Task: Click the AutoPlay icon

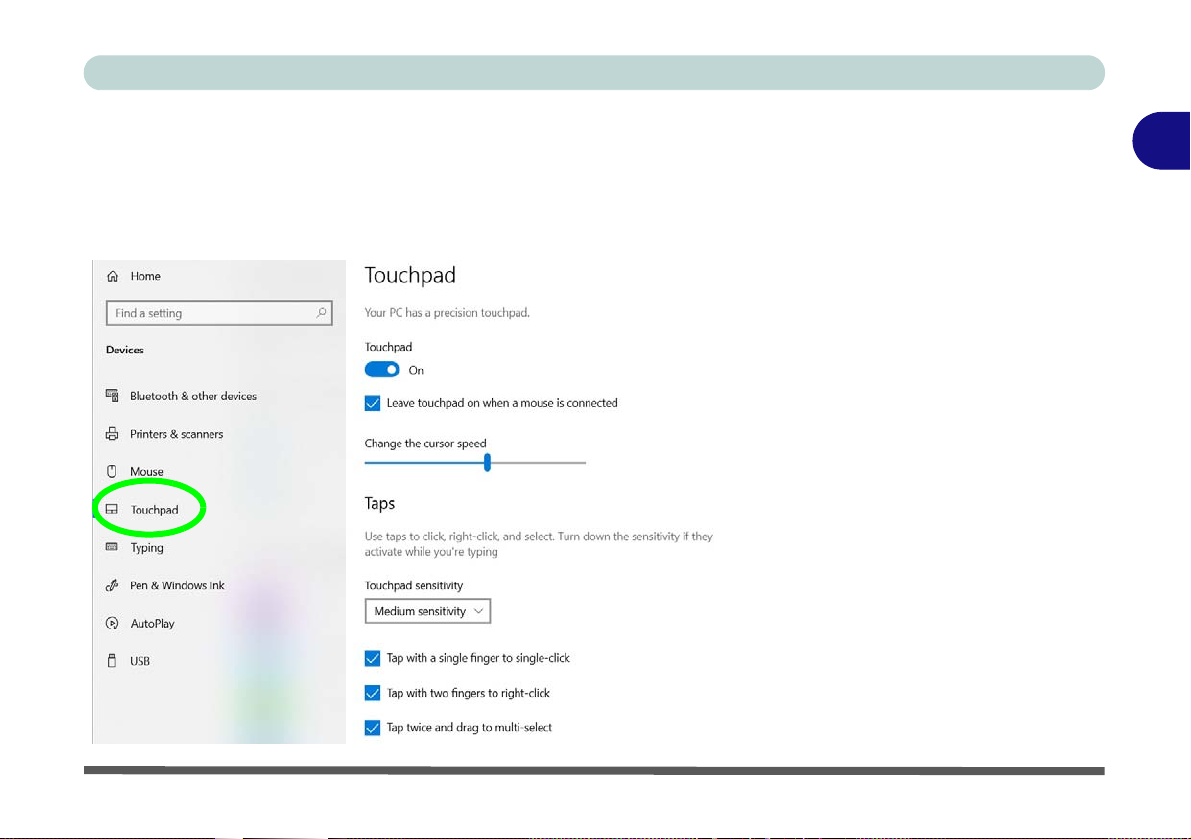Action: [x=112, y=623]
